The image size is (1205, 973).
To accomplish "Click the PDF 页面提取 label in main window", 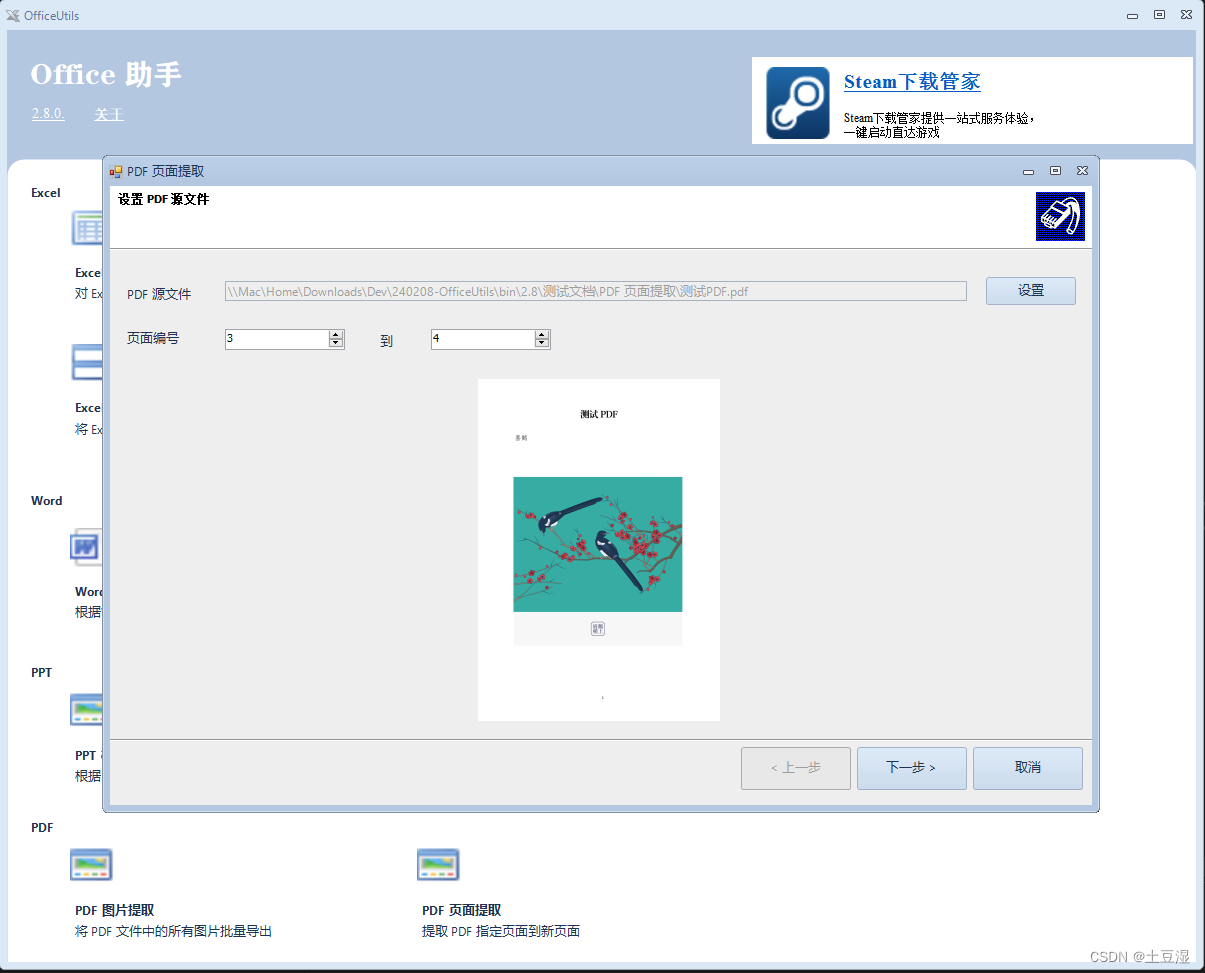I will 462,911.
